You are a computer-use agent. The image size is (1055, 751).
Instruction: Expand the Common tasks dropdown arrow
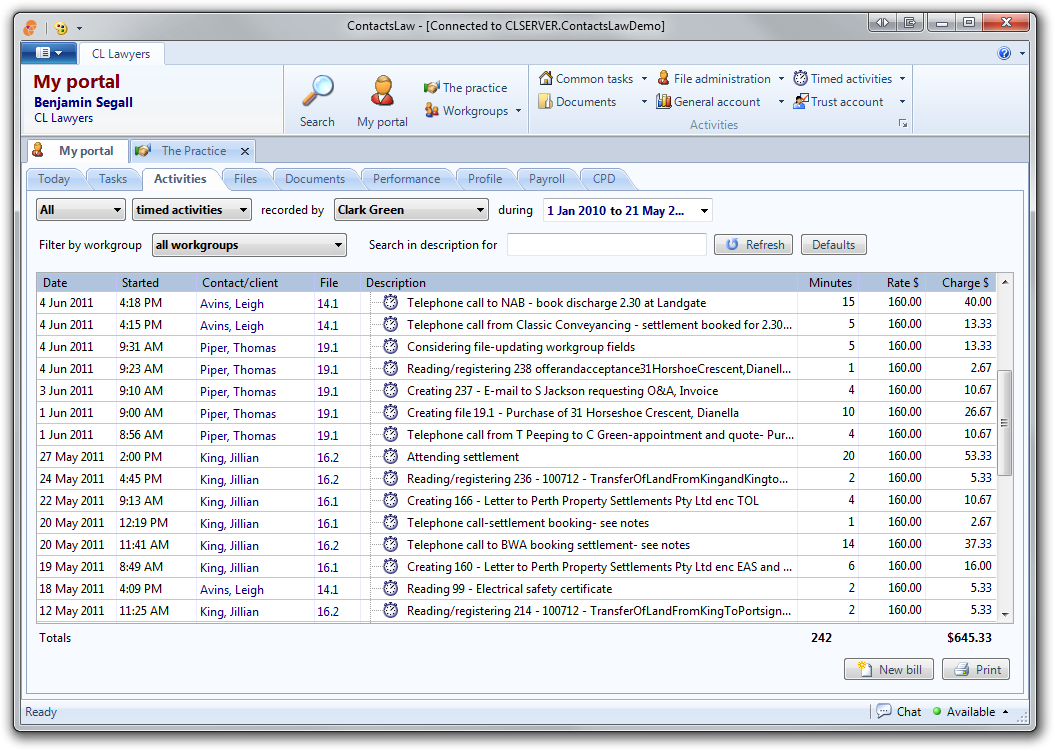pos(644,79)
